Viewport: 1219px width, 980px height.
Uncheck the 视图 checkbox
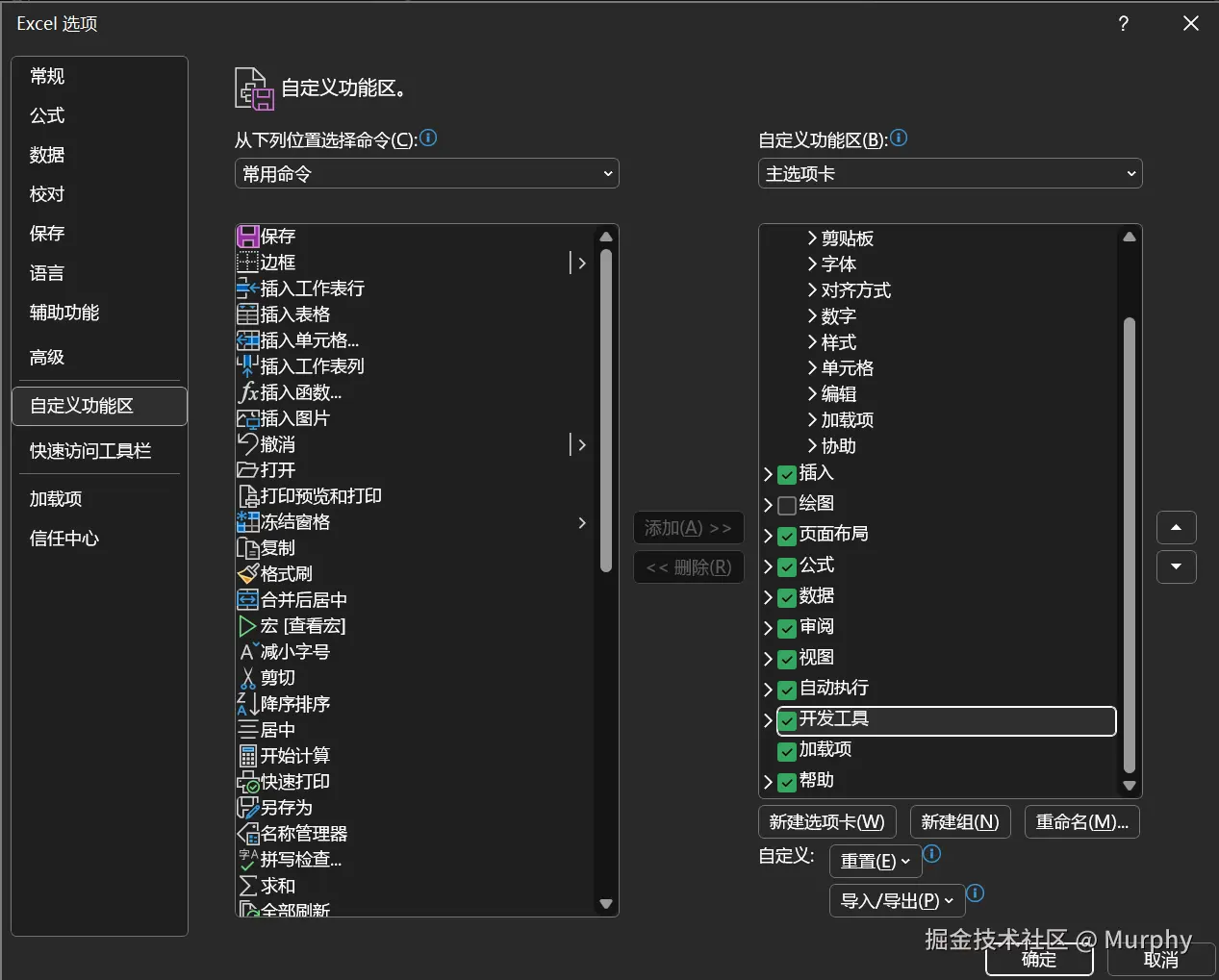tap(787, 659)
